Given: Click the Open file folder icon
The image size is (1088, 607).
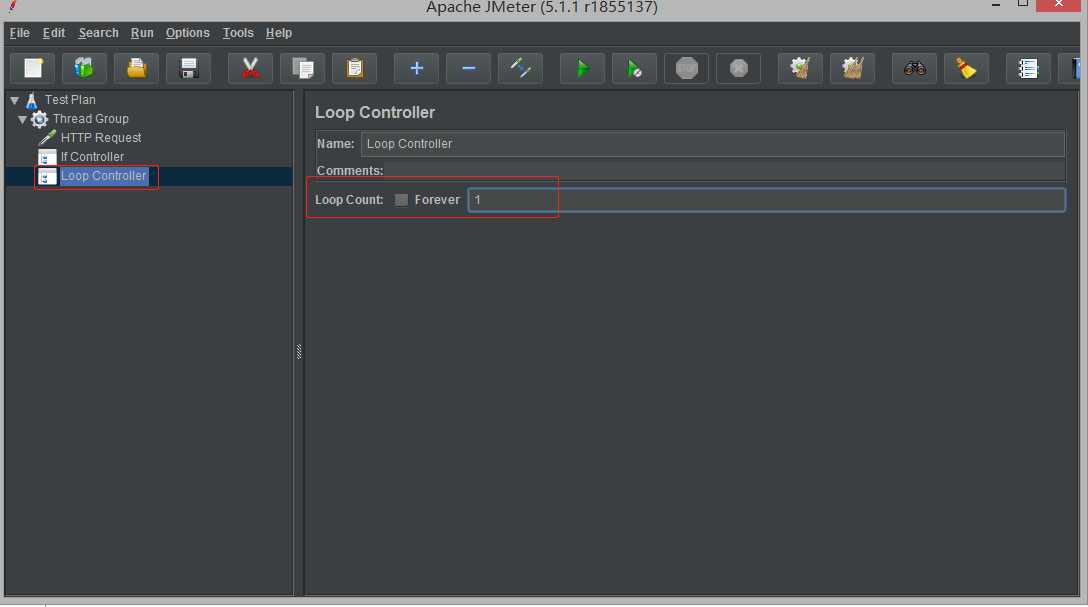Looking at the screenshot, I should tap(137, 68).
